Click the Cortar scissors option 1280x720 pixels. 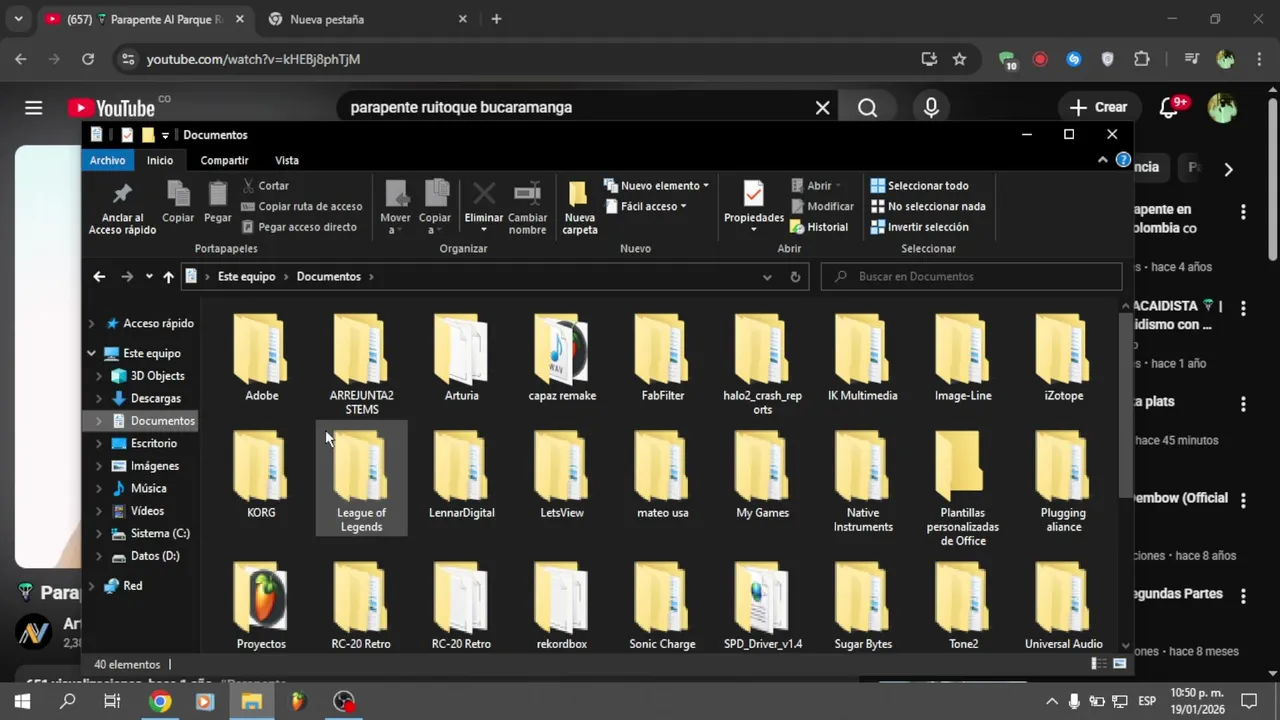pos(266,185)
